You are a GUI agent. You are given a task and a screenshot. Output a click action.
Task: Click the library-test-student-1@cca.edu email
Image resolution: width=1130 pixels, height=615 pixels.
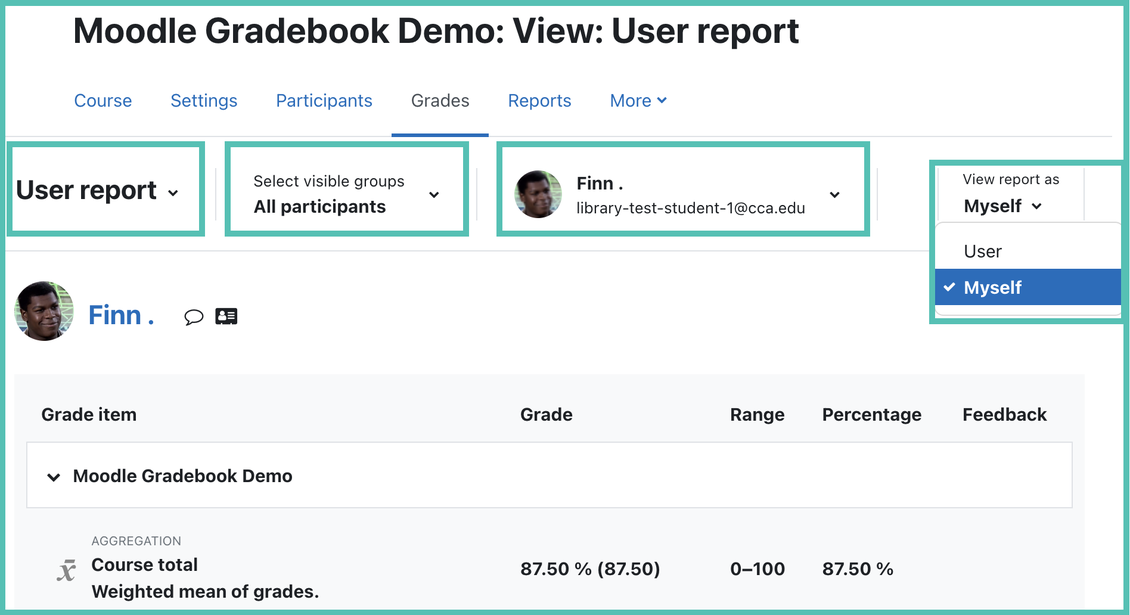690,208
